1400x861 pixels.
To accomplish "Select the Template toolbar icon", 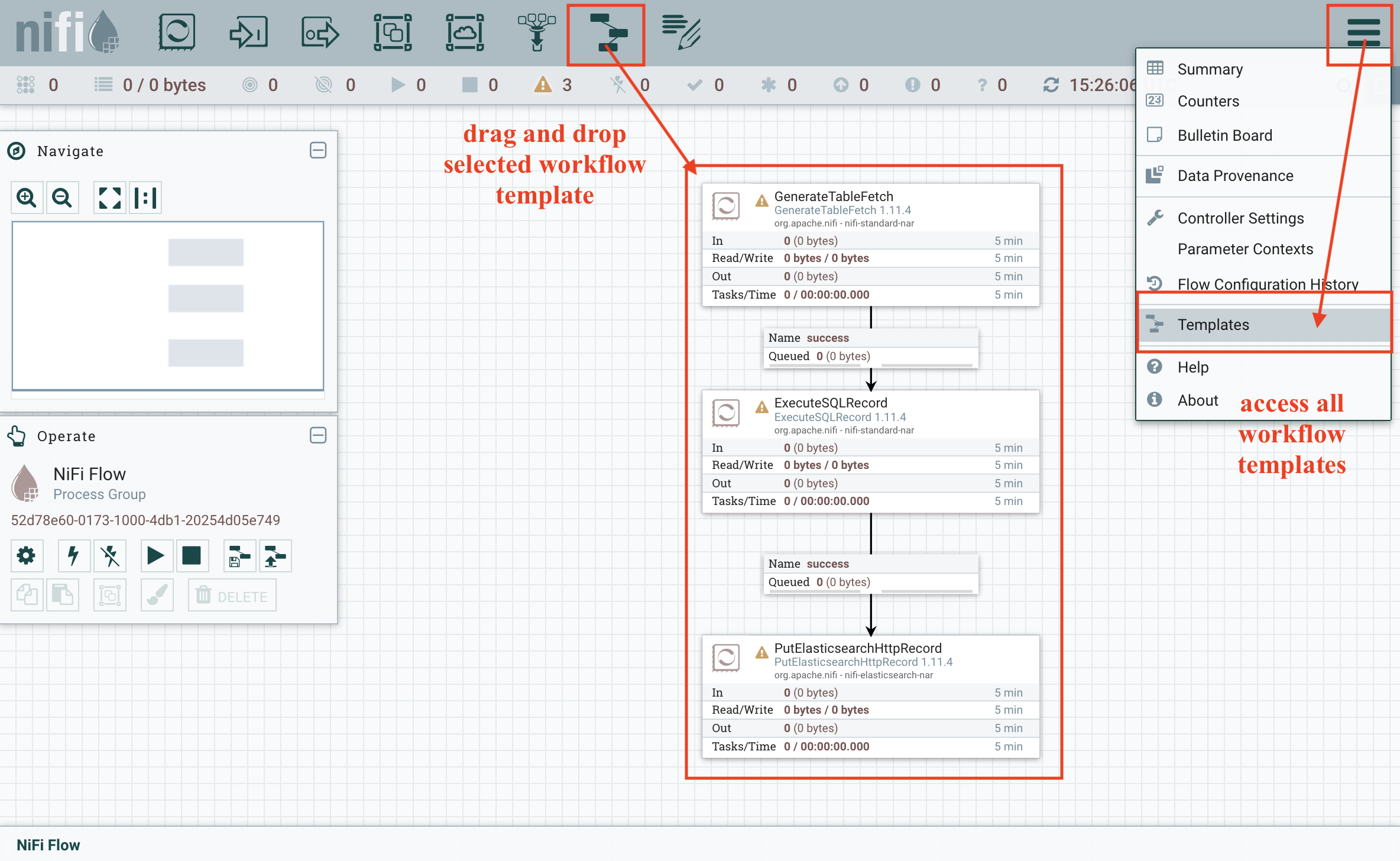I will pos(608,33).
